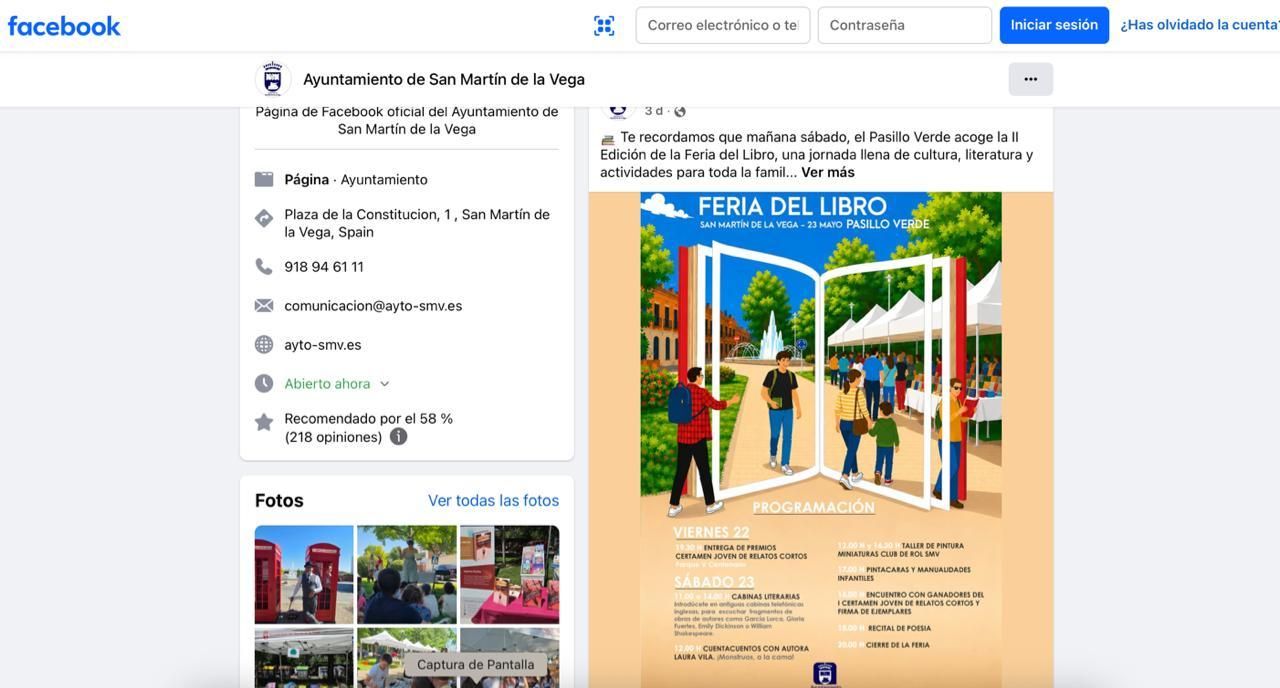The width and height of the screenshot is (1280, 688).
Task: Click the opening hours clock icon
Action: coord(264,384)
